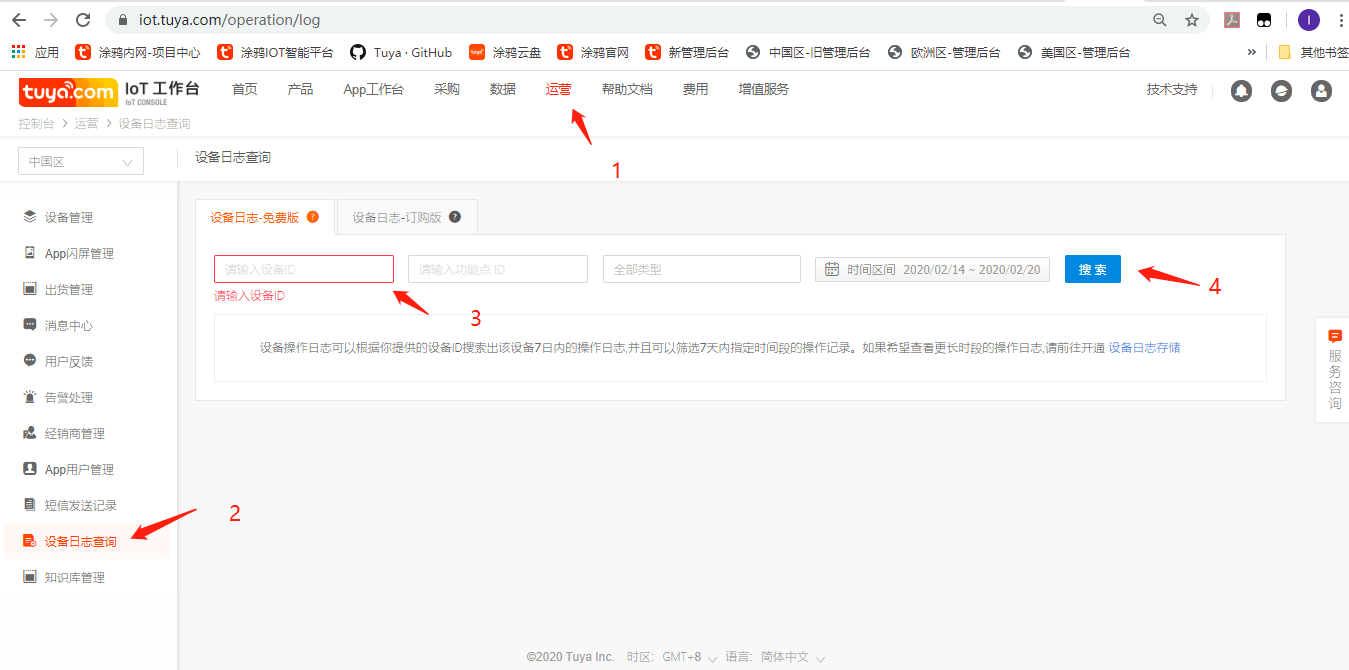Open the 涂鸦IOT智能平台 bookmark
This screenshot has height=670, width=1349.
click(275, 52)
